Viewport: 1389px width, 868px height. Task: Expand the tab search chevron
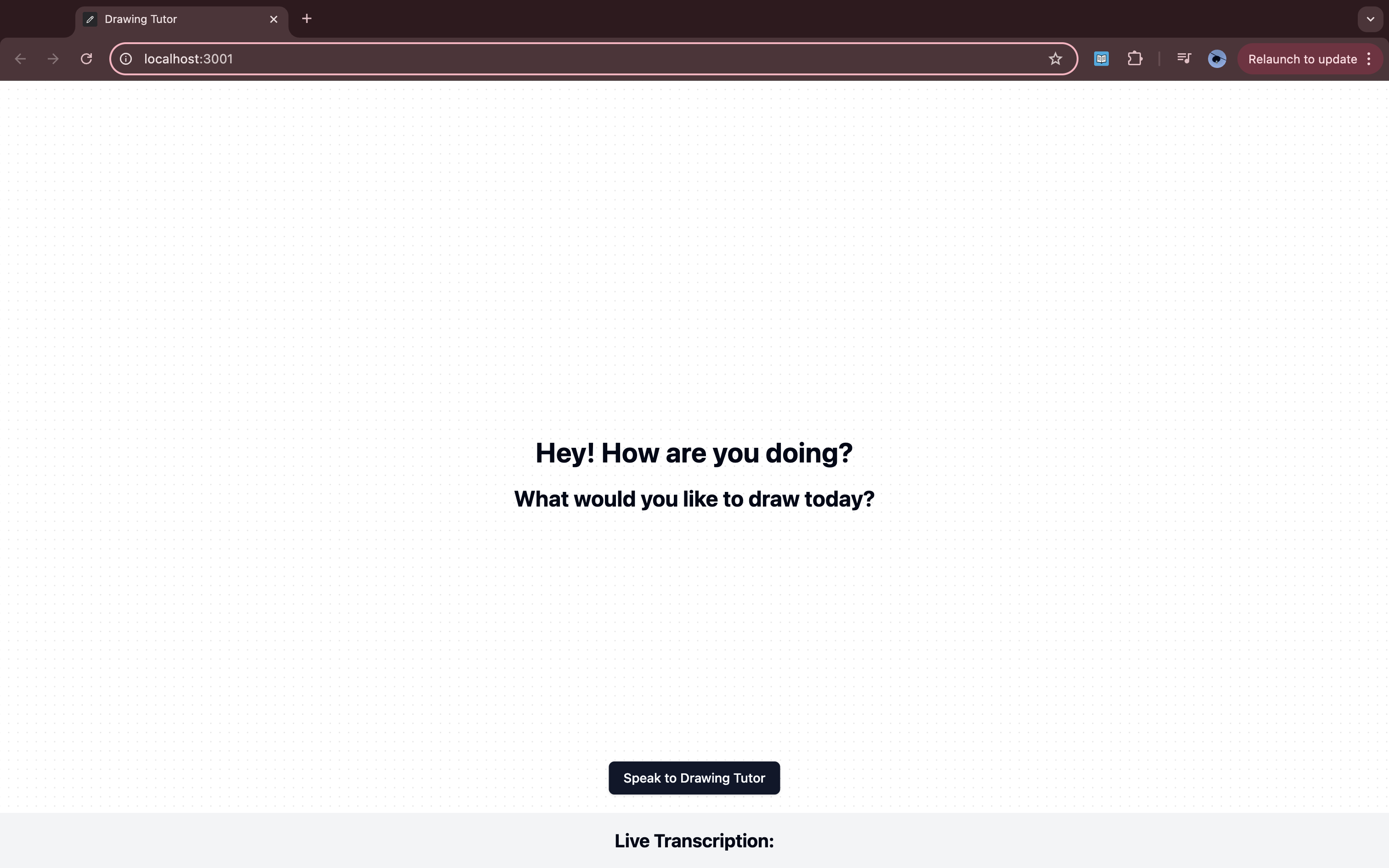[x=1370, y=19]
